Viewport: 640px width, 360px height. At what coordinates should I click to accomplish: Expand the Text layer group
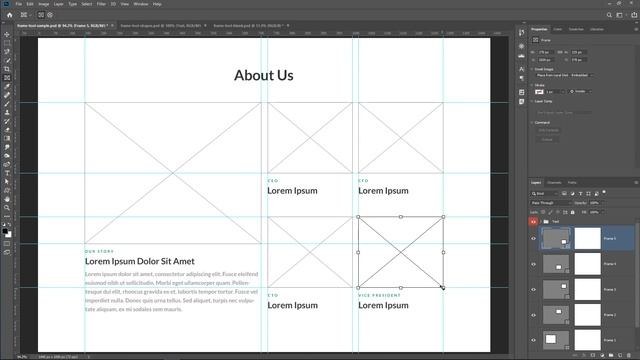click(x=541, y=222)
